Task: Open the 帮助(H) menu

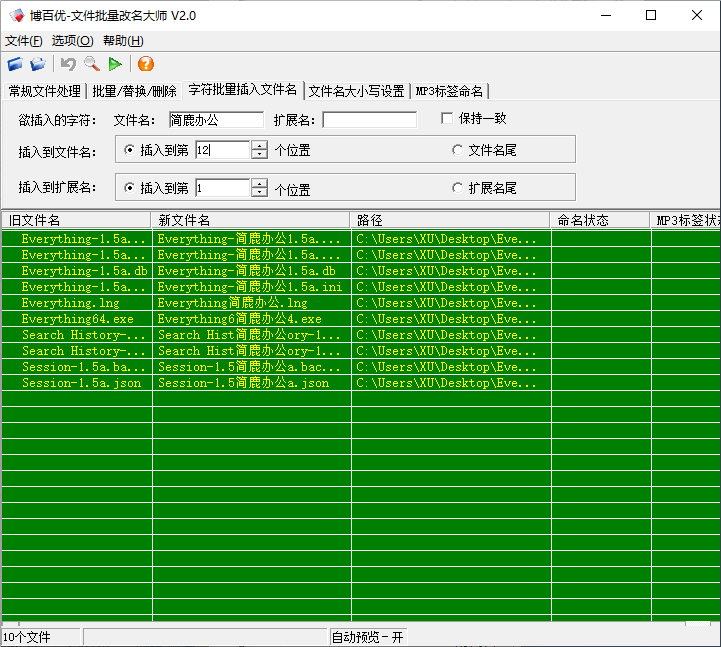Action: pos(123,41)
